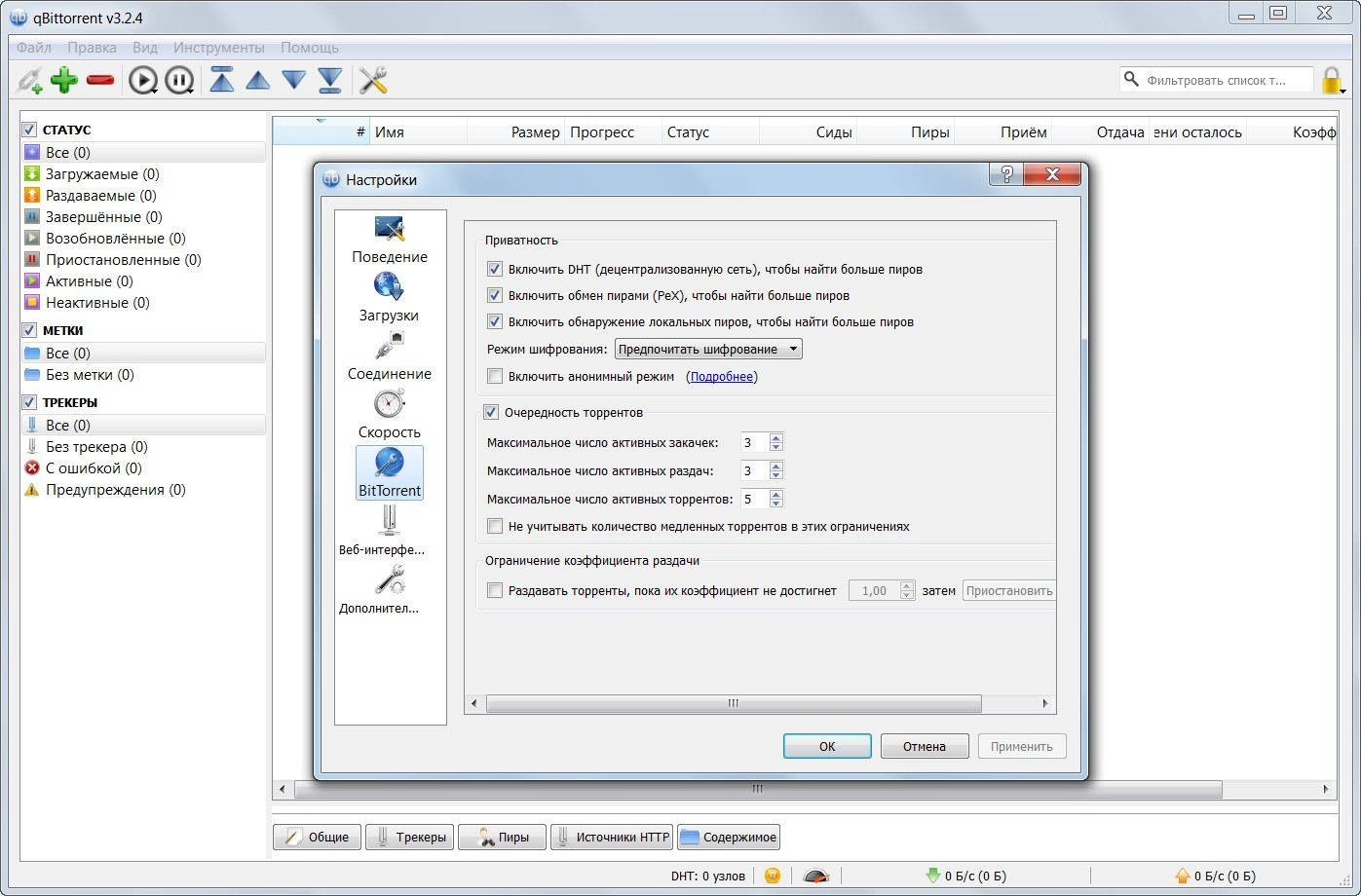Switch to the Трекеры tab

coord(409,837)
